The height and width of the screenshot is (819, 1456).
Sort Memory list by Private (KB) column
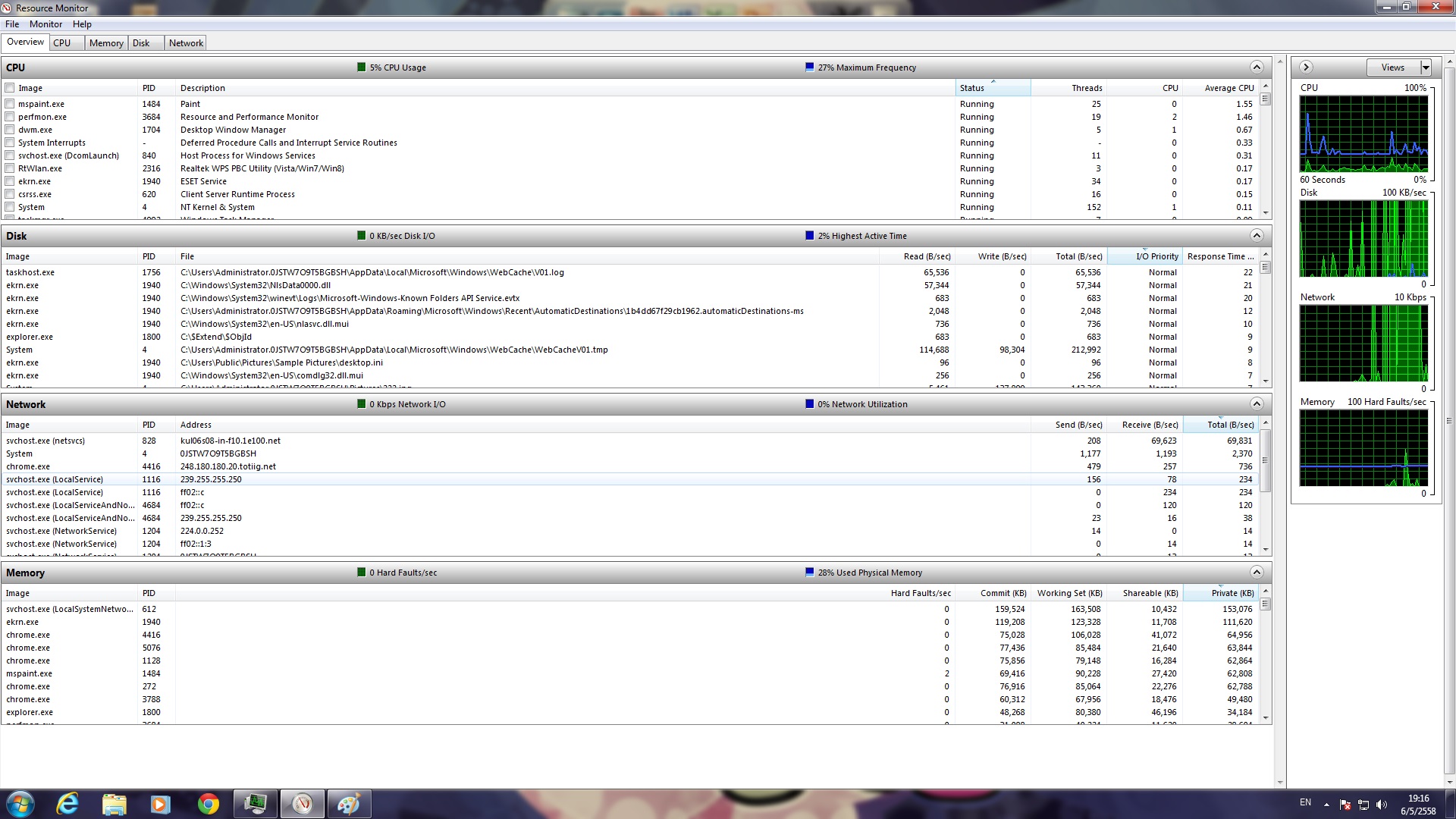1220,593
